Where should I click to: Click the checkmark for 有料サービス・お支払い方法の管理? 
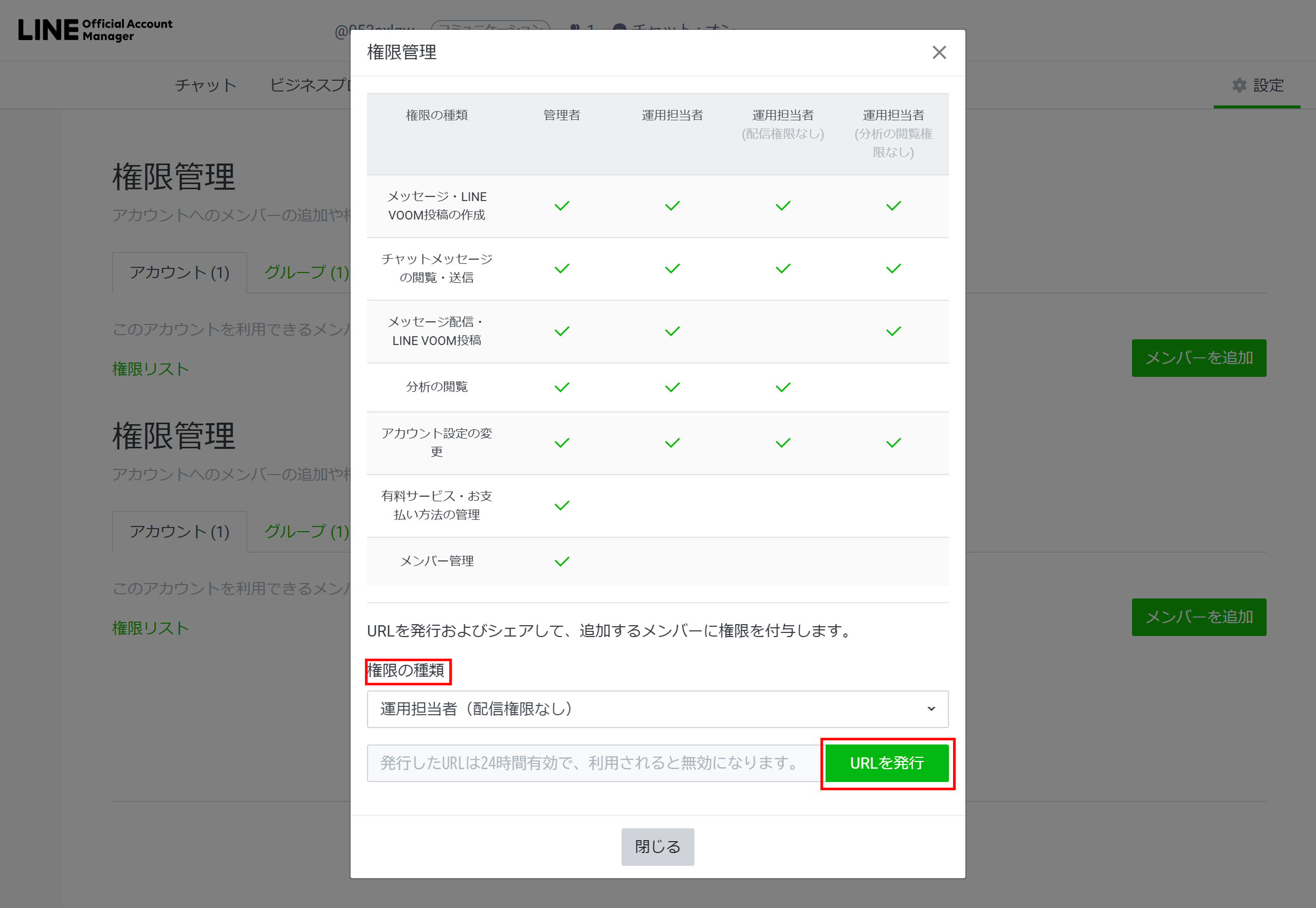pyautogui.click(x=562, y=505)
